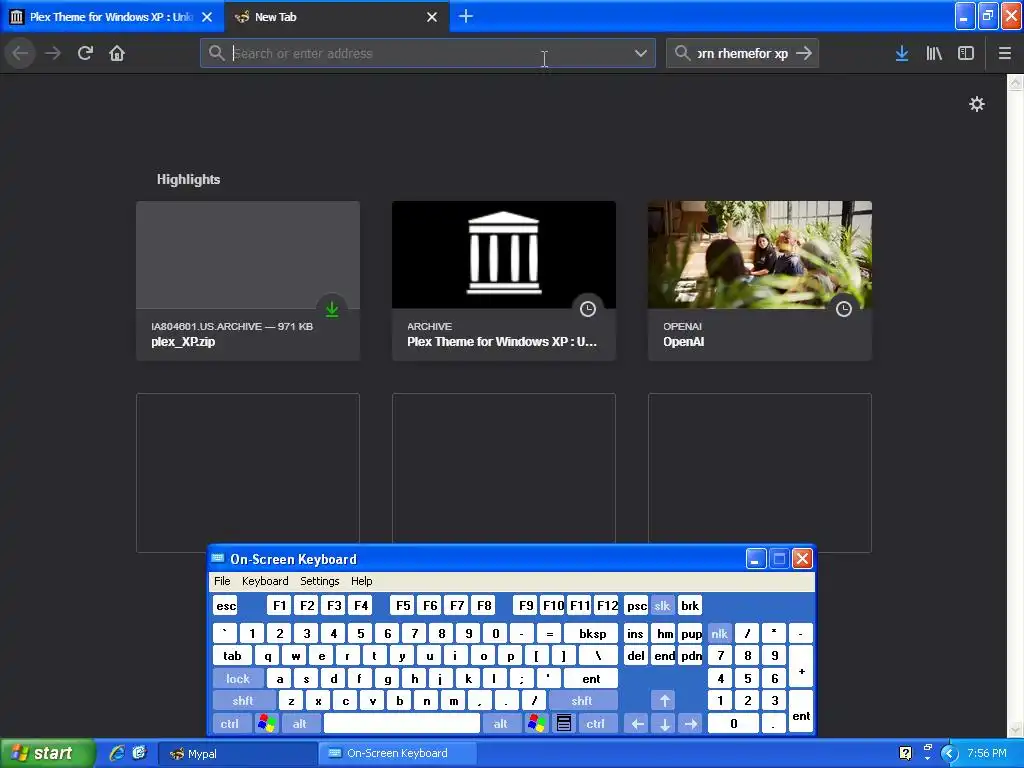Viewport: 1024px width, 768px height.
Task: Click the psc print screen key
Action: 637,605
